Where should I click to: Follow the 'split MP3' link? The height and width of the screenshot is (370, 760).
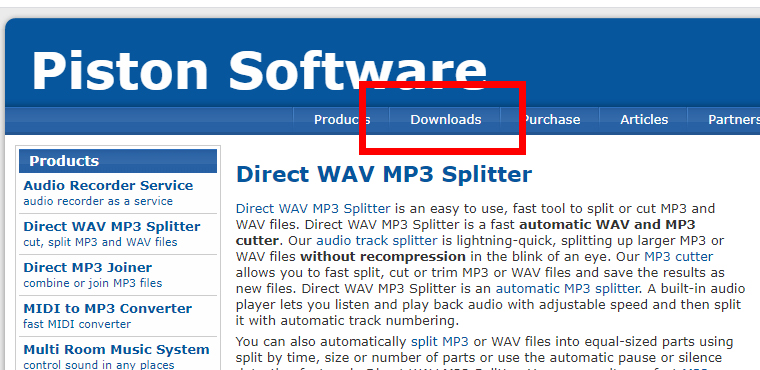click(x=440, y=341)
